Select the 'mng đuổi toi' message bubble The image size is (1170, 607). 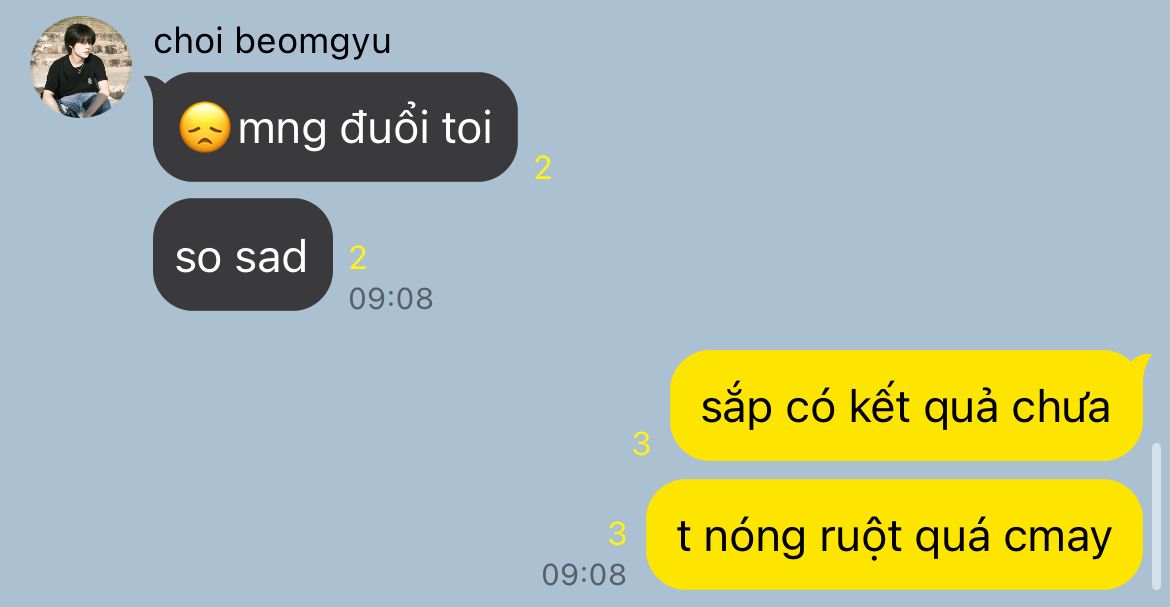point(335,127)
